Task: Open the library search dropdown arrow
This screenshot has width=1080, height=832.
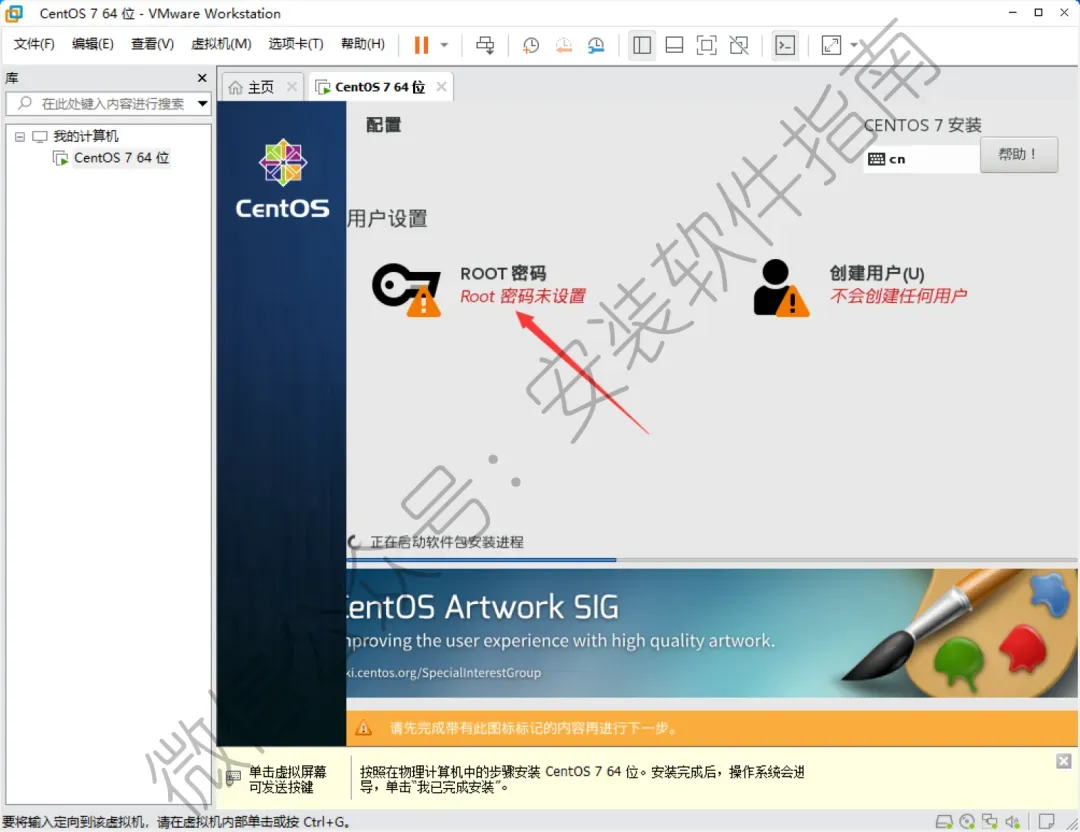Action: (202, 104)
